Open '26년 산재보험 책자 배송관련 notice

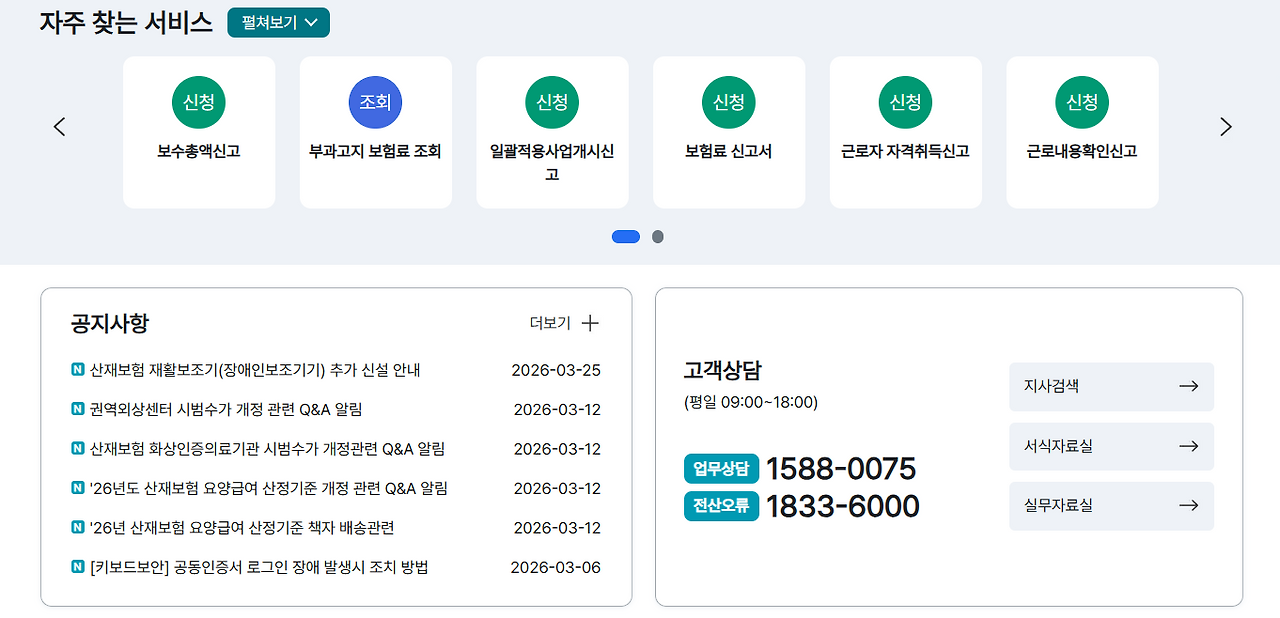(242, 527)
